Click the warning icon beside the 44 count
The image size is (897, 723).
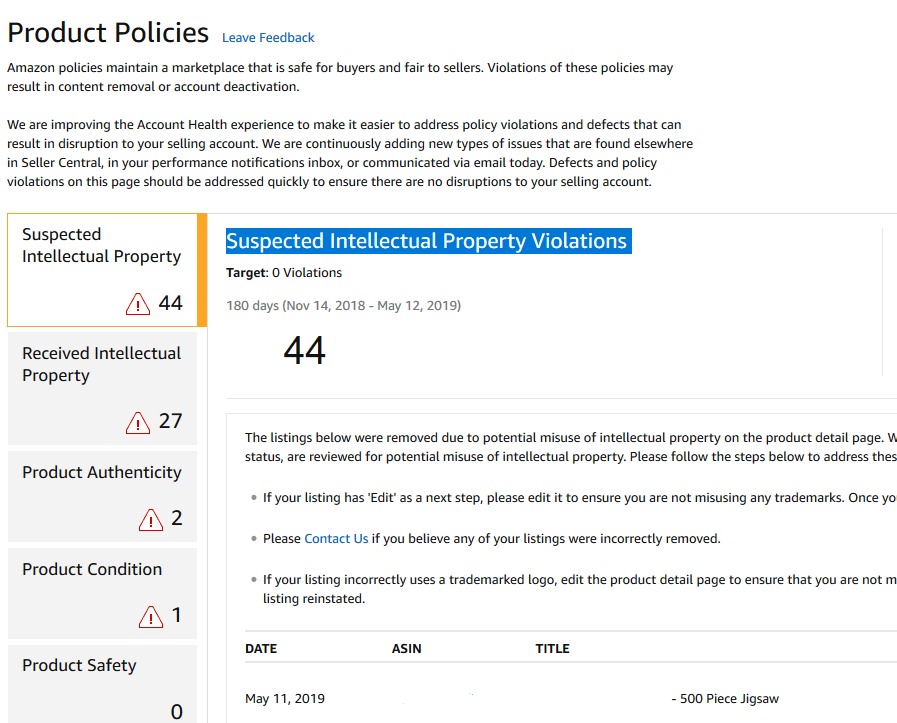tap(137, 303)
